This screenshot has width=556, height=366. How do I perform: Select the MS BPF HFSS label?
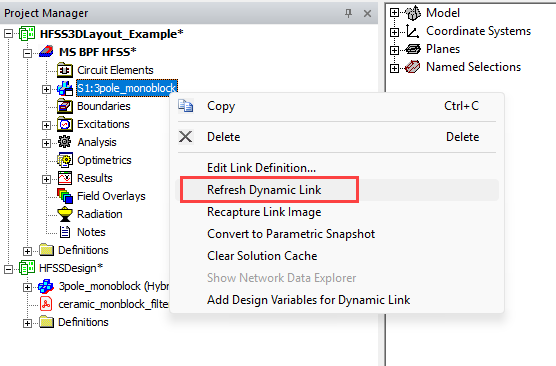(x=98, y=52)
